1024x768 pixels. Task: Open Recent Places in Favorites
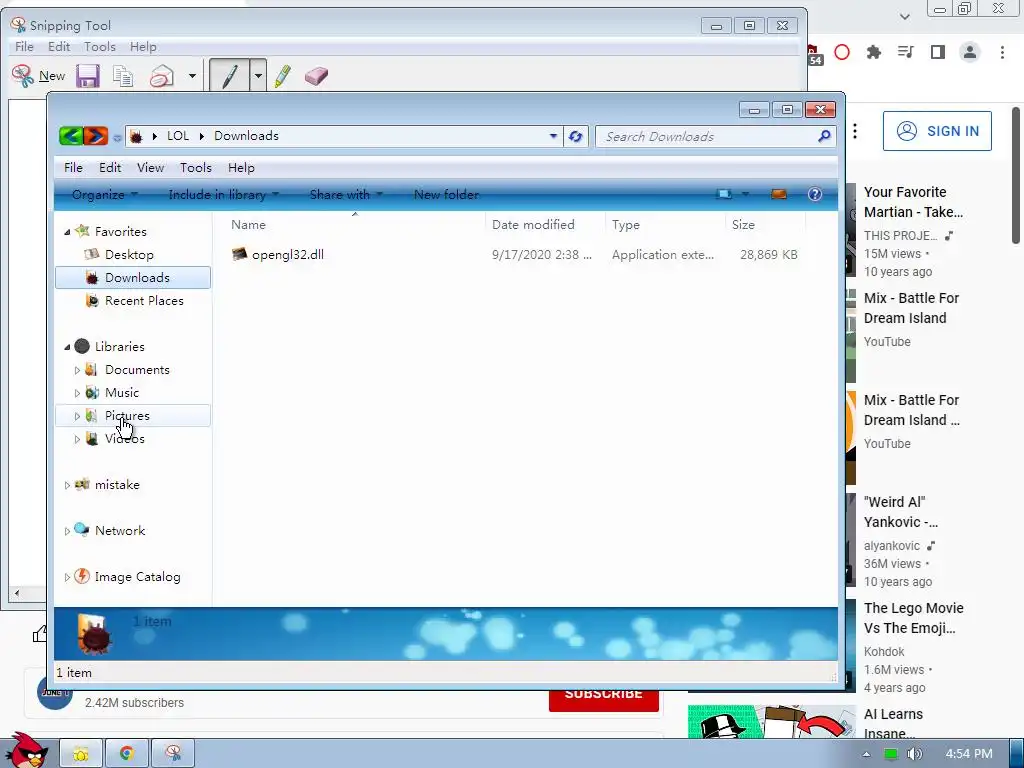click(x=144, y=300)
